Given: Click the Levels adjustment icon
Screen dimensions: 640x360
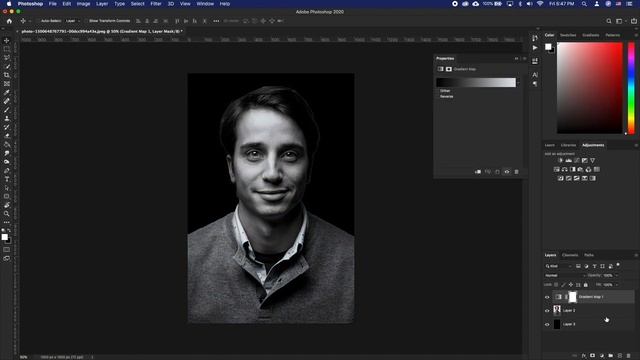Looking at the screenshot, I should click(569, 160).
